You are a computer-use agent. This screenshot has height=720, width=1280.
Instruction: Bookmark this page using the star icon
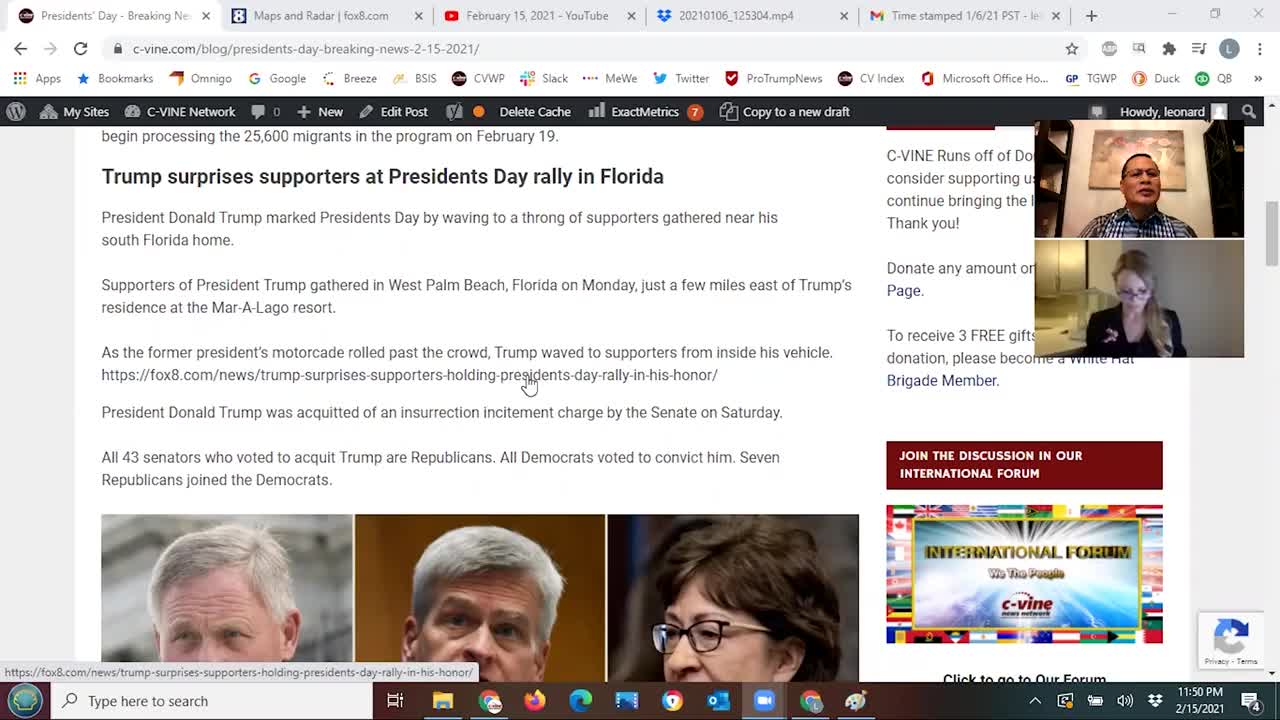(1072, 48)
